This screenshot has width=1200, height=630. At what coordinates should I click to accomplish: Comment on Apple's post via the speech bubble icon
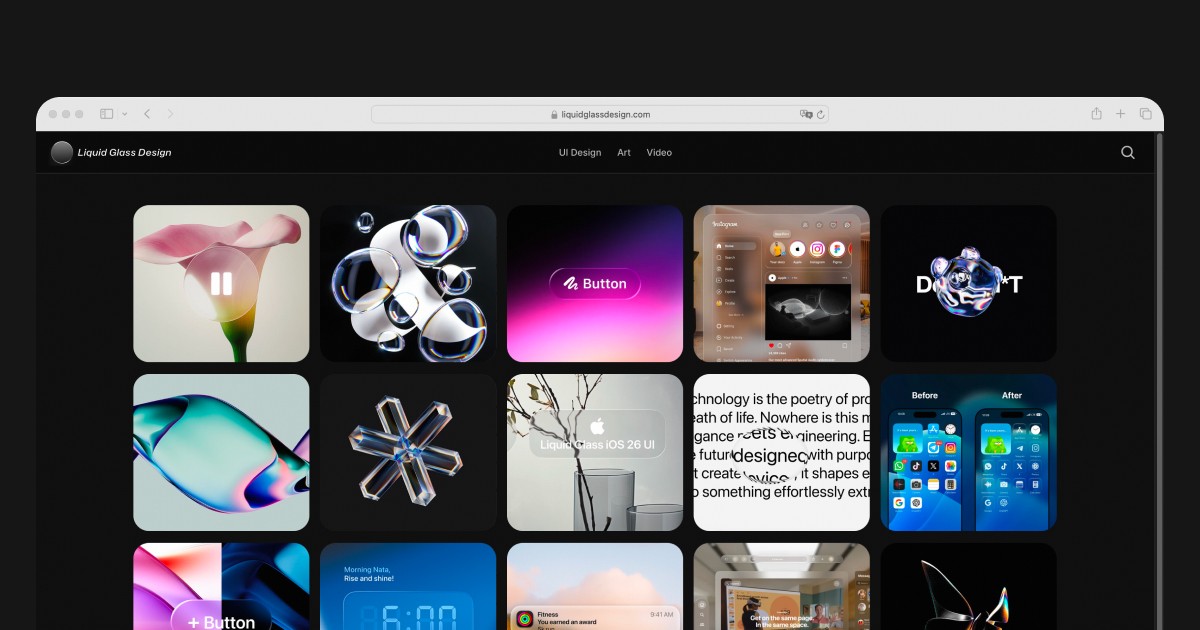[x=780, y=345]
